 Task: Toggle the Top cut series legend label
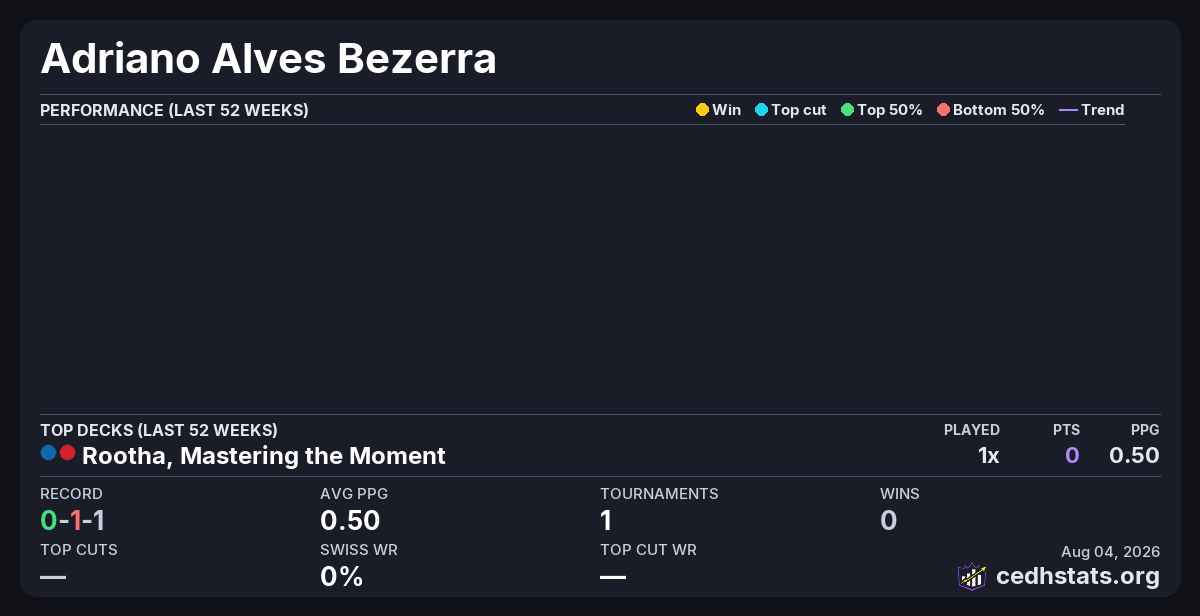tap(798, 110)
